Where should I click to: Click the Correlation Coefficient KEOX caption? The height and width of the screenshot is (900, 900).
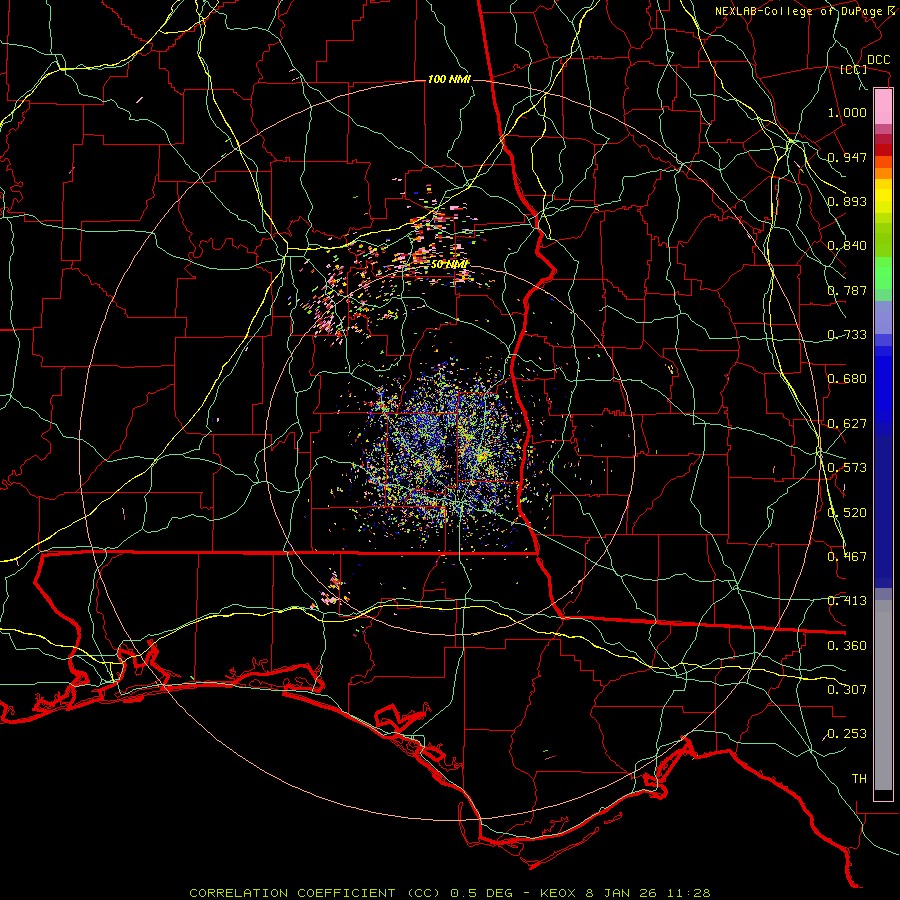(449, 893)
